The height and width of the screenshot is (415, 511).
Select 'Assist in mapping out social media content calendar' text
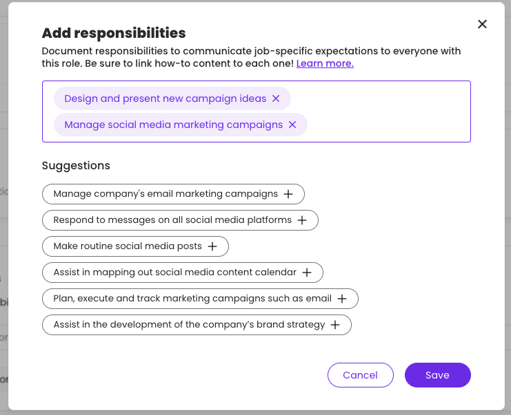point(175,272)
